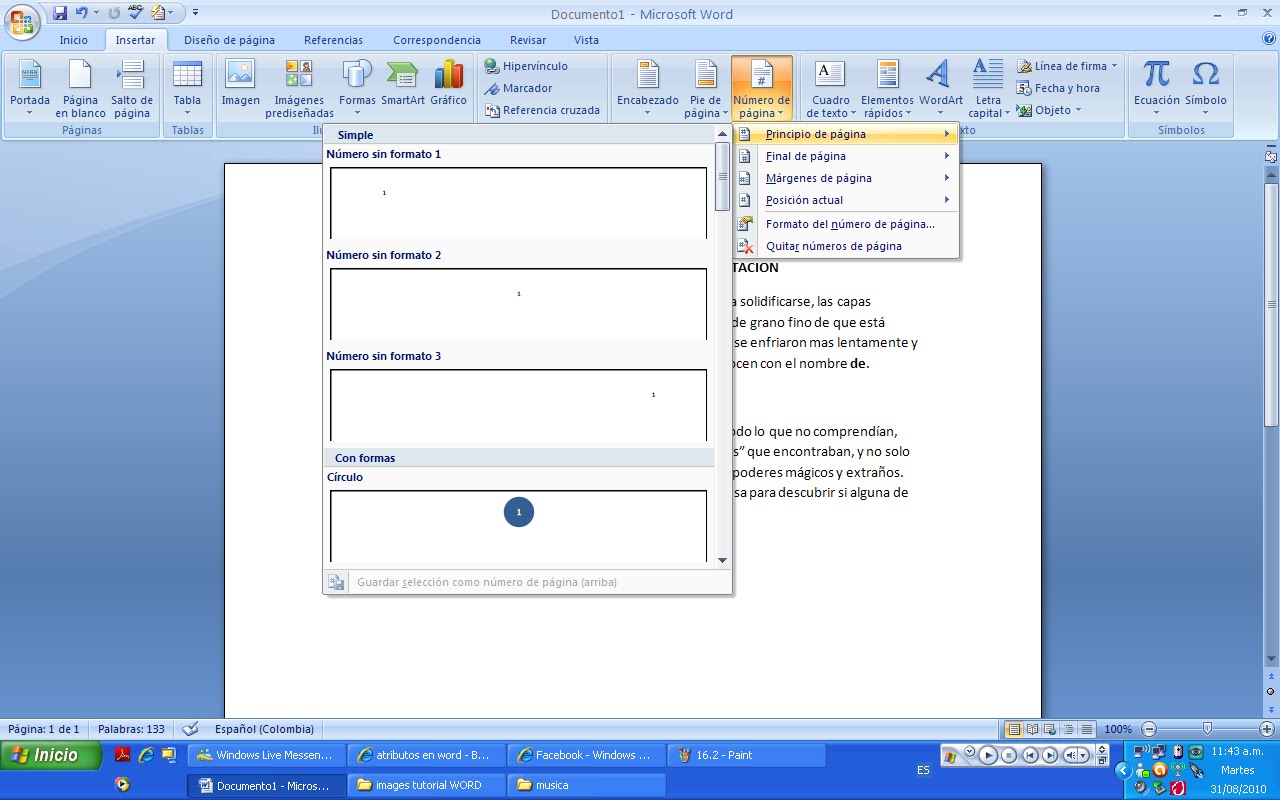Launch Adobe Reader from the quick launch
Image resolution: width=1280 pixels, height=800 pixels.
[x=123, y=755]
